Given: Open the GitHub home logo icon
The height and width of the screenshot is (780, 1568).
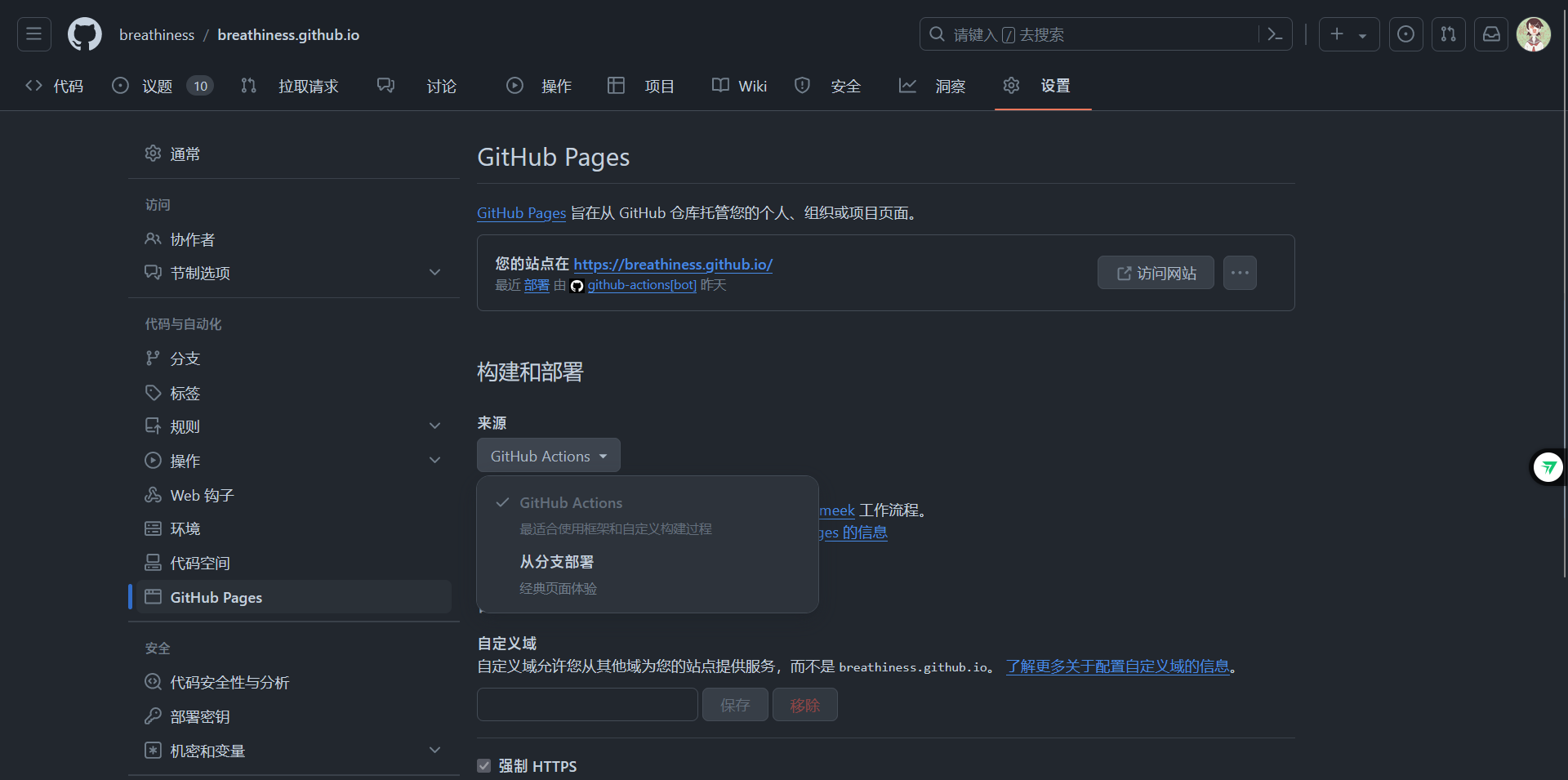Looking at the screenshot, I should tap(84, 34).
